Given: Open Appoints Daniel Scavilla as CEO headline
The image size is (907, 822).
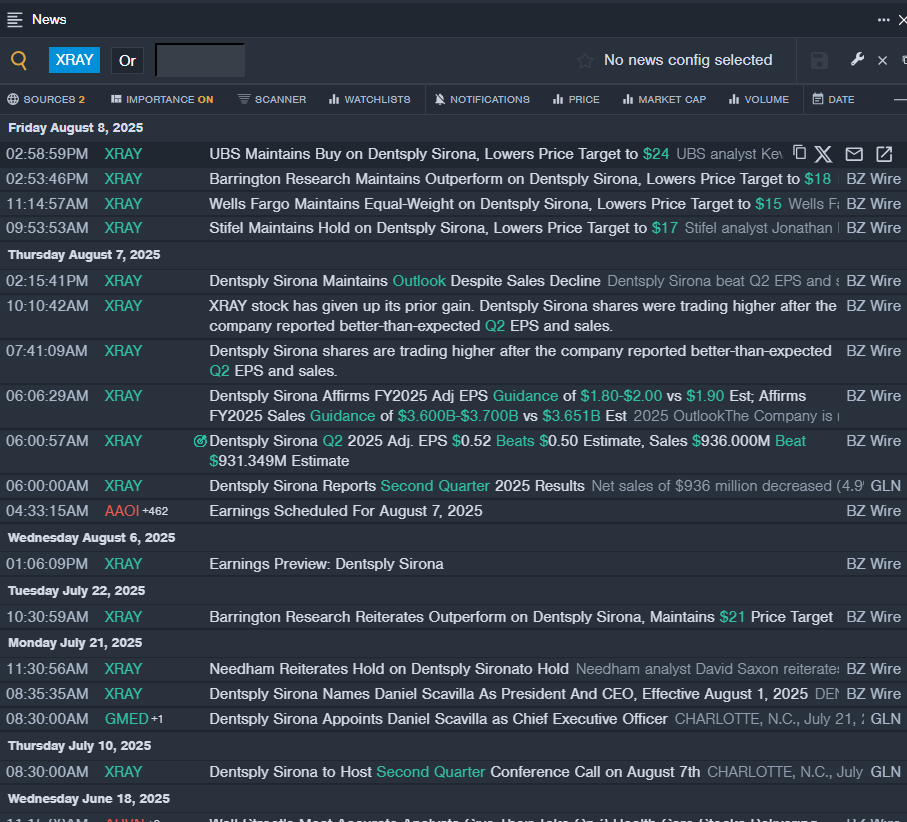Looking at the screenshot, I should 438,719.
